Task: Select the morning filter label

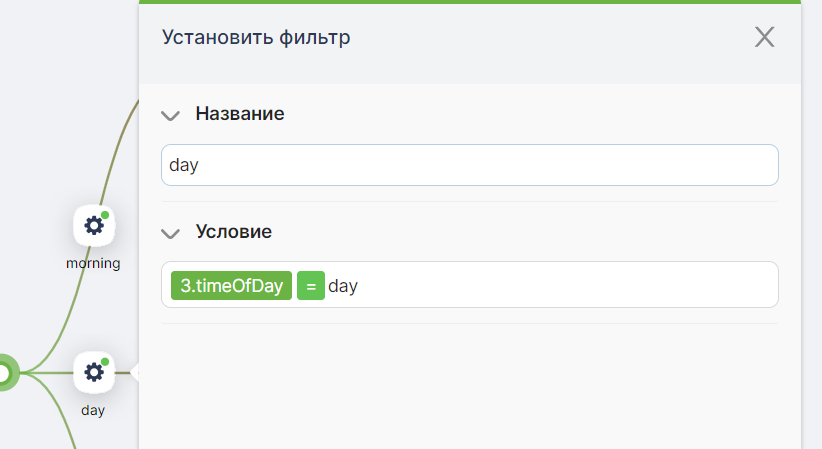Action: click(x=93, y=263)
